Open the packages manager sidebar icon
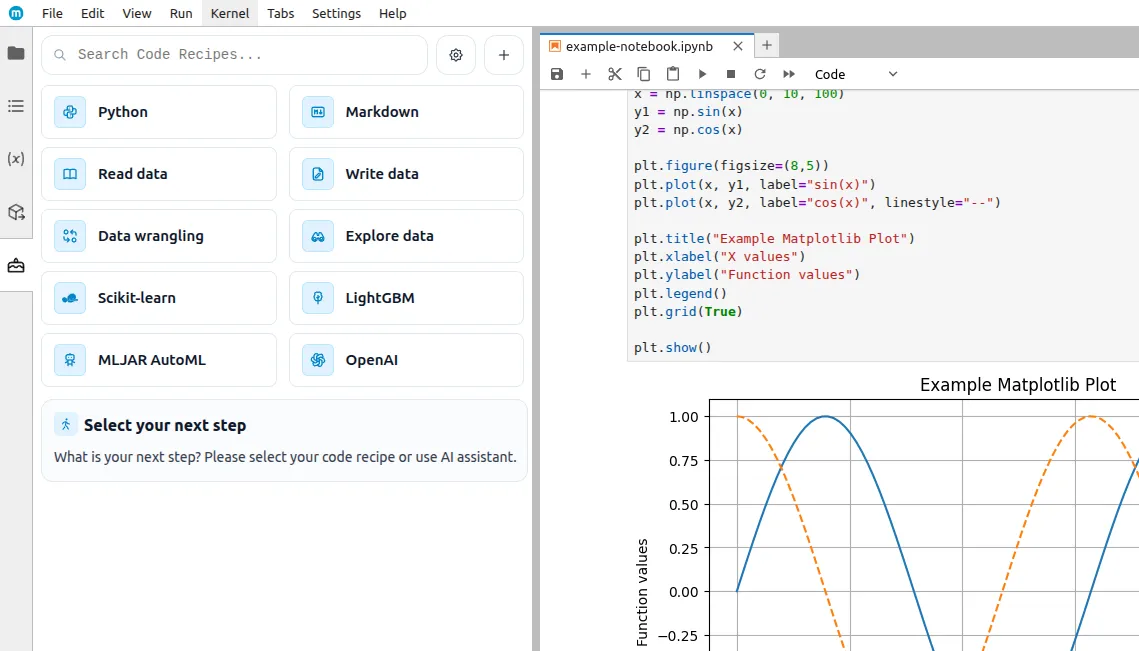The height and width of the screenshot is (651, 1139). pos(16,212)
